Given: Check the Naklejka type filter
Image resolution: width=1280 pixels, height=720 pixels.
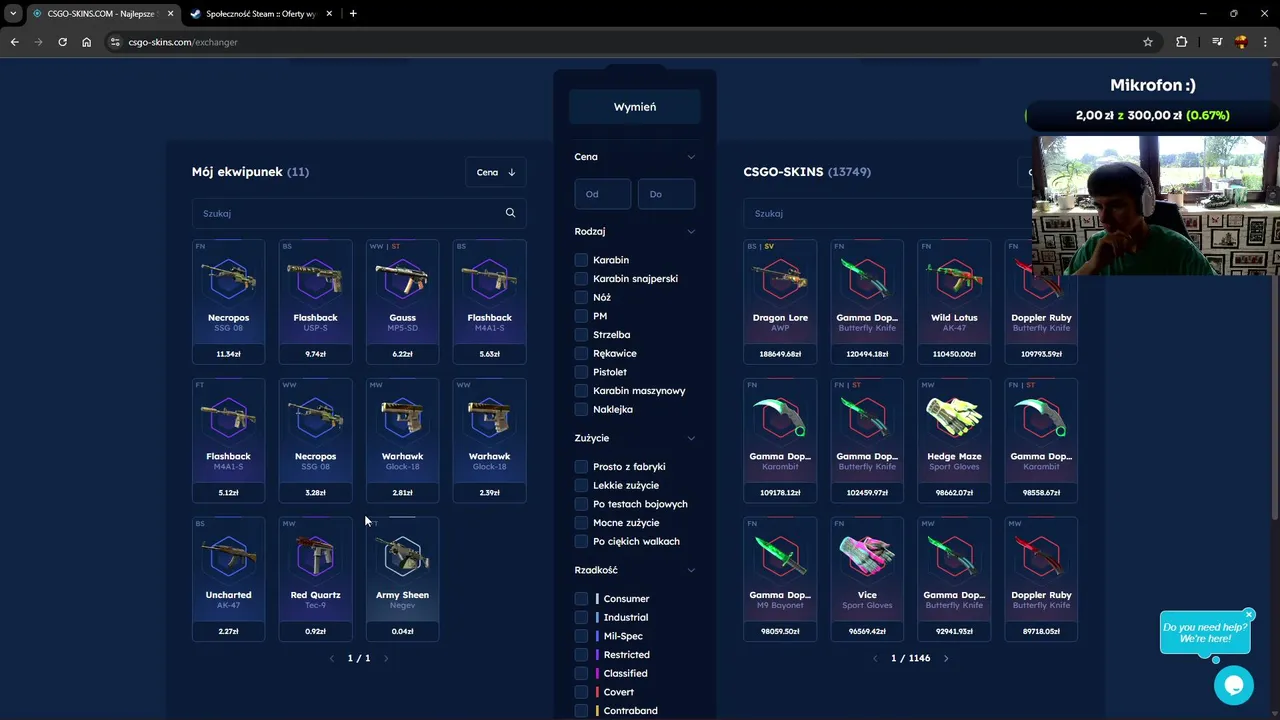Looking at the screenshot, I should click(x=581, y=409).
